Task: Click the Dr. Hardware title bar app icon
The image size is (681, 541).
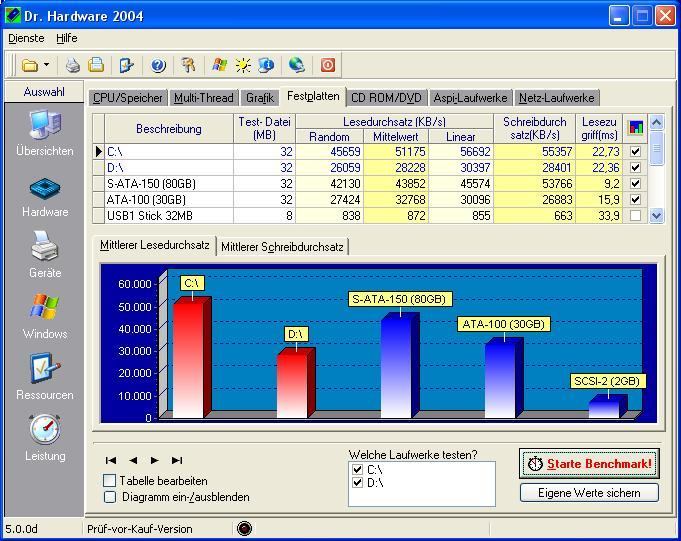Action: pyautogui.click(x=13, y=15)
